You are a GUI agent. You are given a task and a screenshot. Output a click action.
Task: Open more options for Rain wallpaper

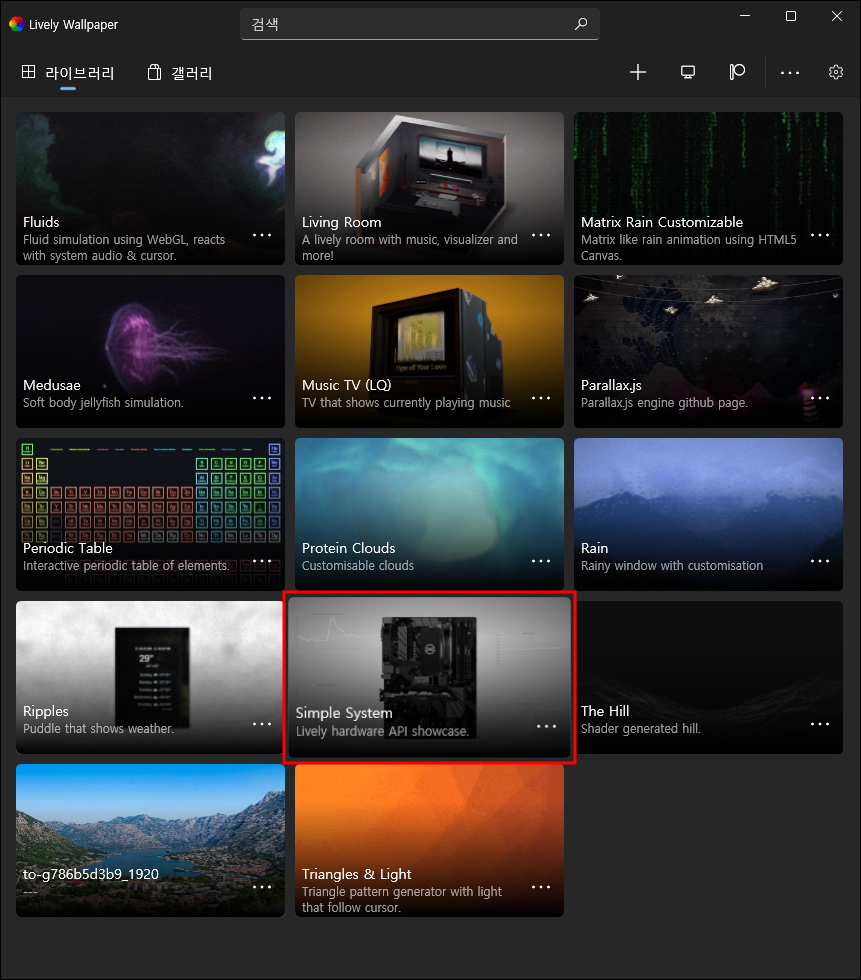(820, 561)
